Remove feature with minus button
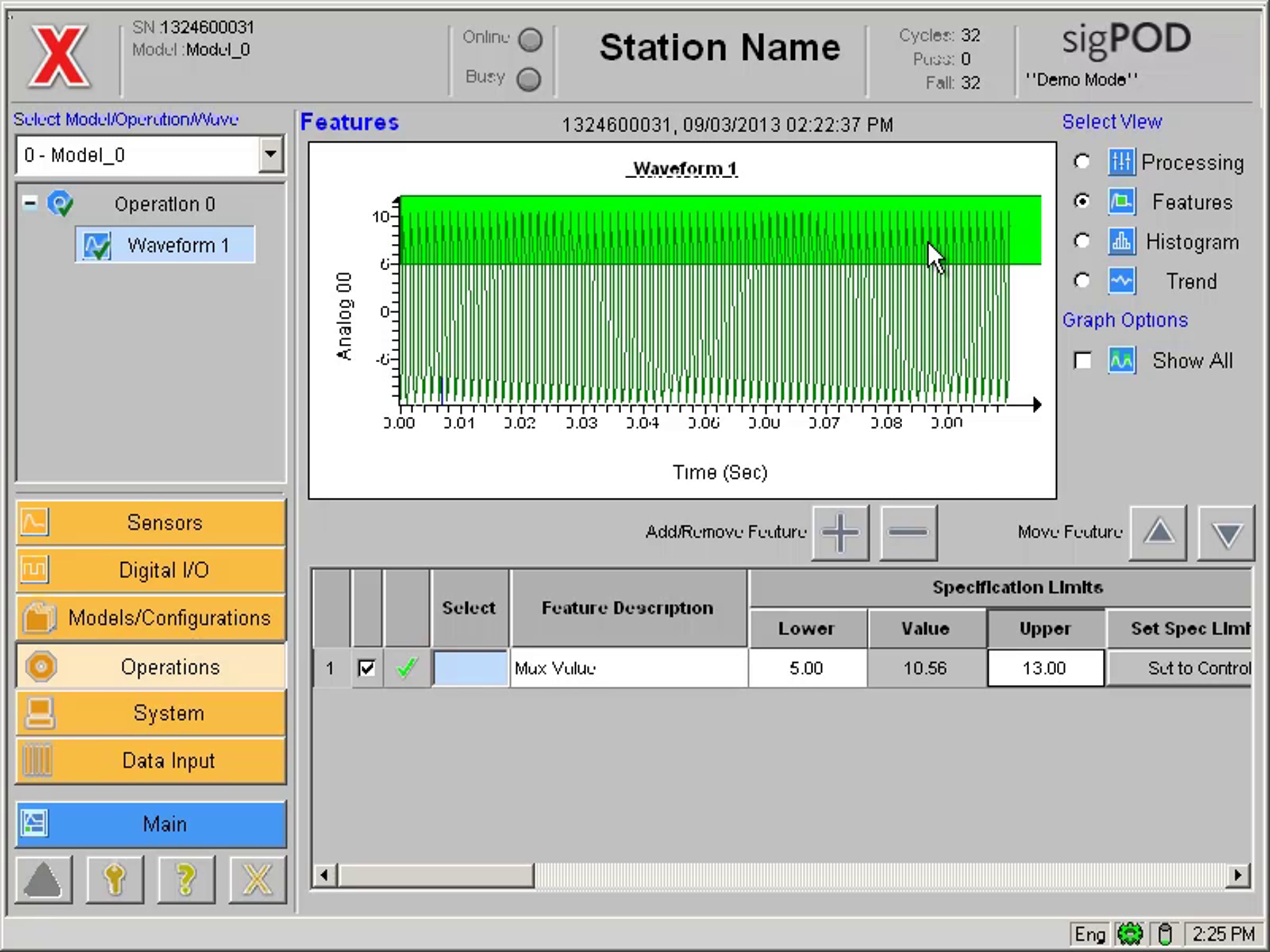The height and width of the screenshot is (952, 1270). 908,533
